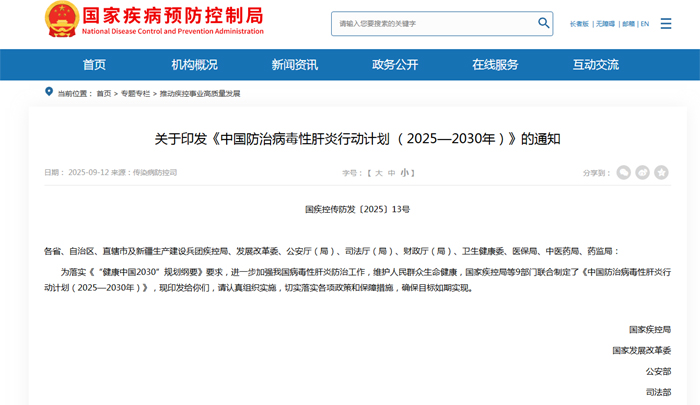700x405 pixels.
Task: Expand the 新闻资讯 navigation menu
Action: click(294, 65)
